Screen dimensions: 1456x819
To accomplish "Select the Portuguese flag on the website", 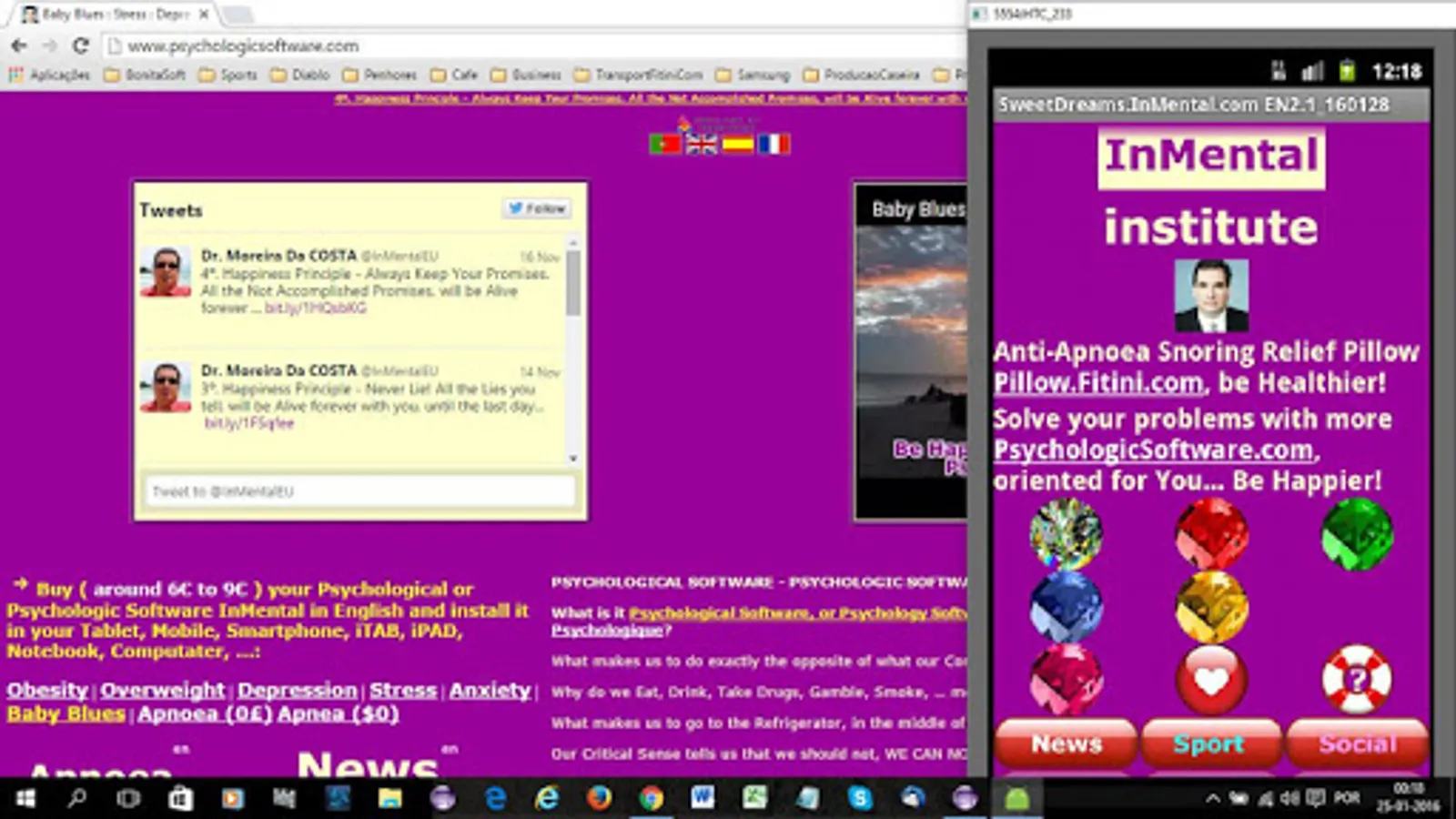I will click(665, 144).
